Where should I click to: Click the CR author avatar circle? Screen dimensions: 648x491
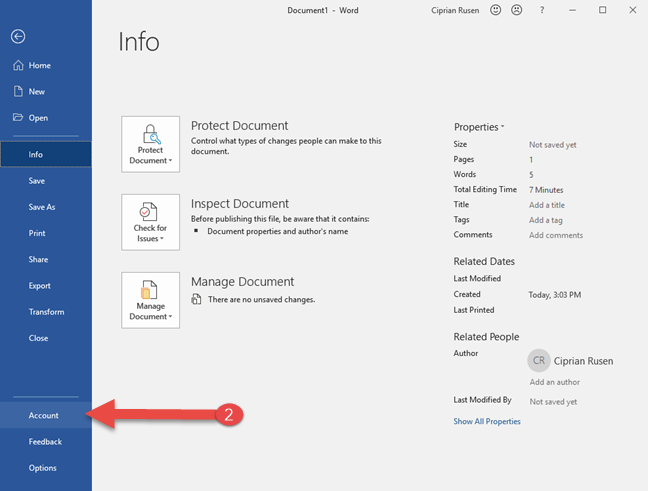click(x=538, y=360)
